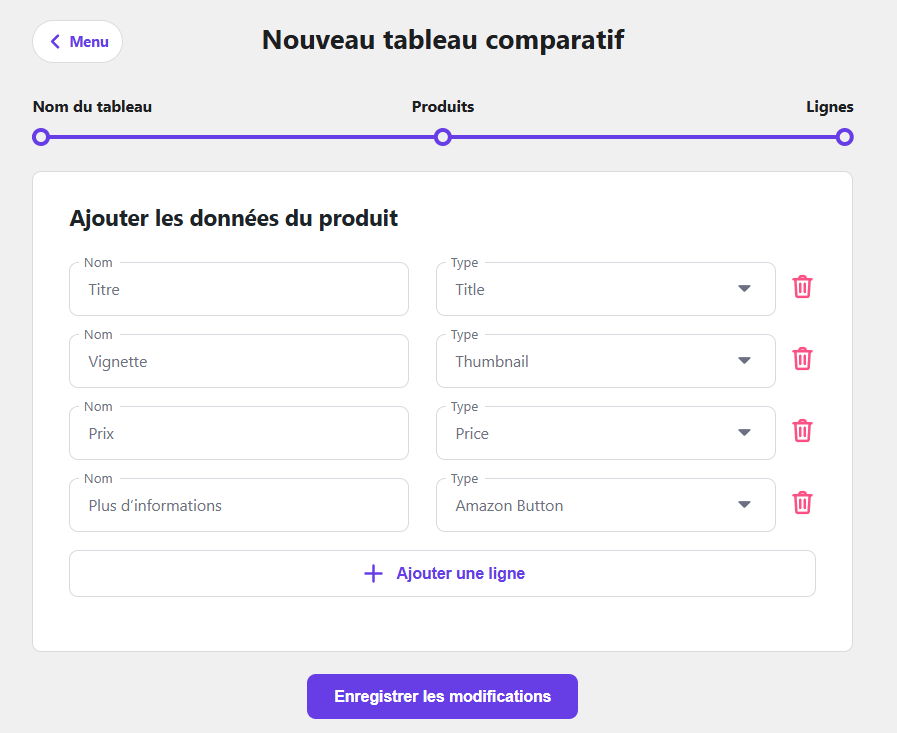Click the Lignes marker on the progress bar

[845, 137]
